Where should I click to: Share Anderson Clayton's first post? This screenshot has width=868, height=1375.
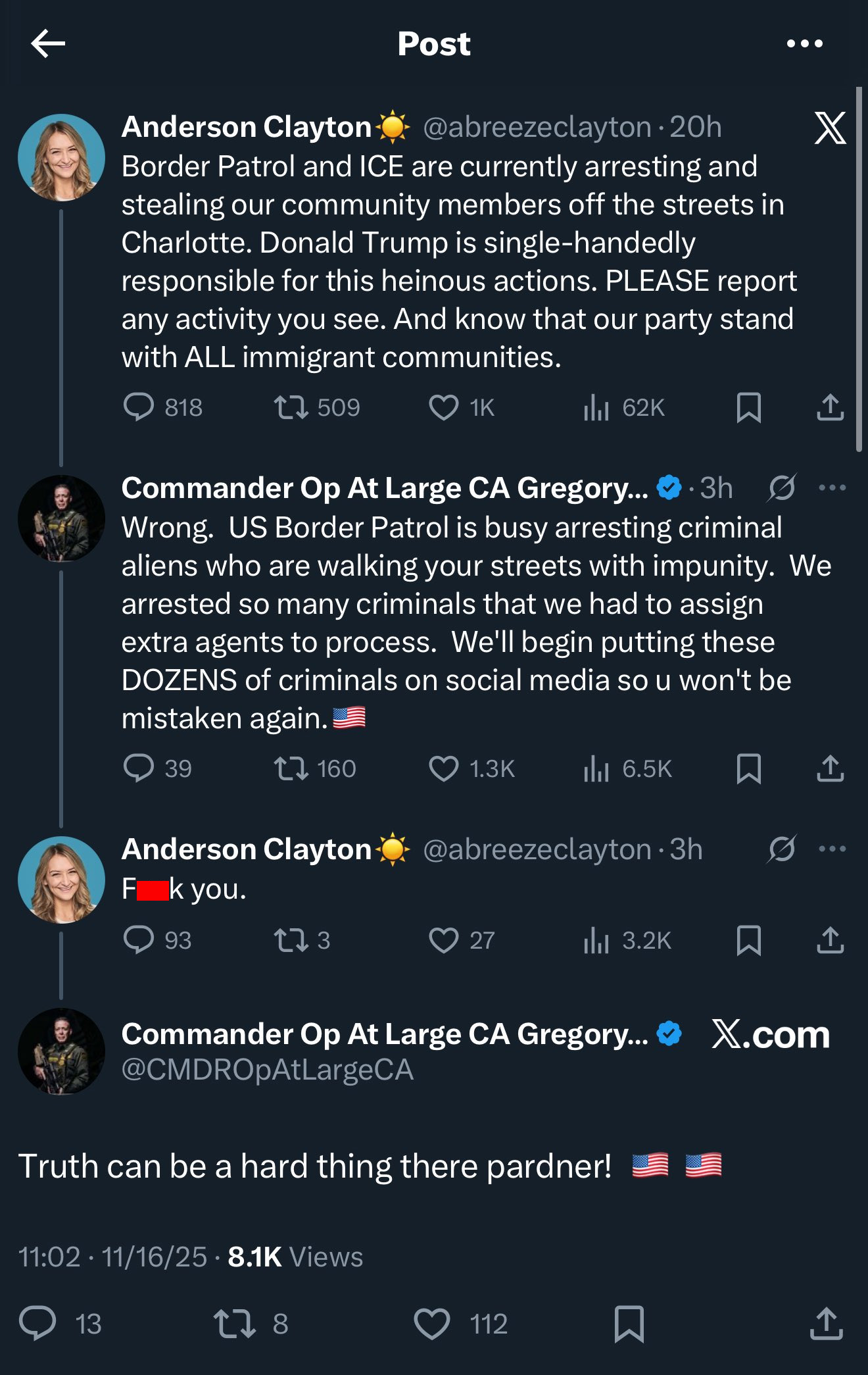(830, 407)
